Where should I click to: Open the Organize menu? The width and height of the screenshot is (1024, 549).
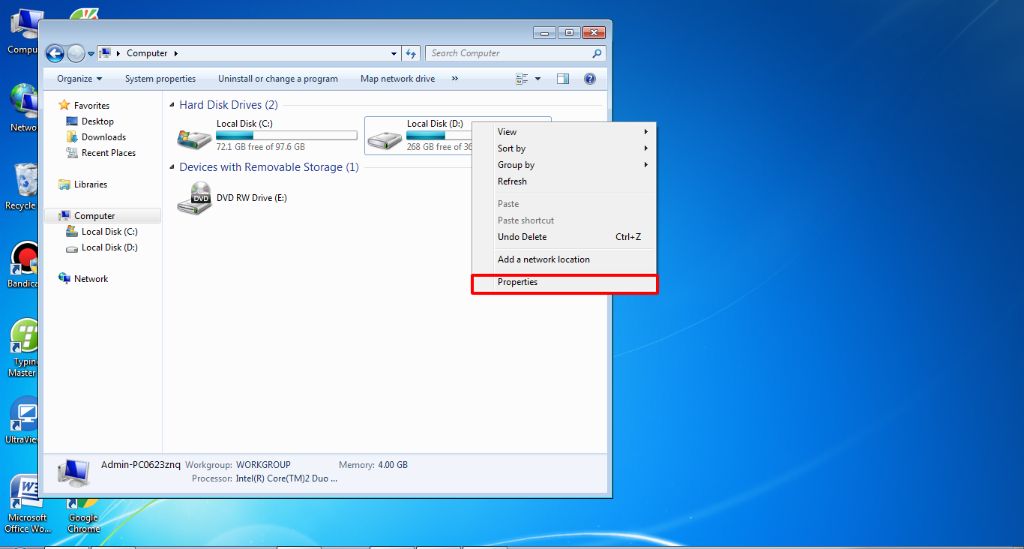80,79
